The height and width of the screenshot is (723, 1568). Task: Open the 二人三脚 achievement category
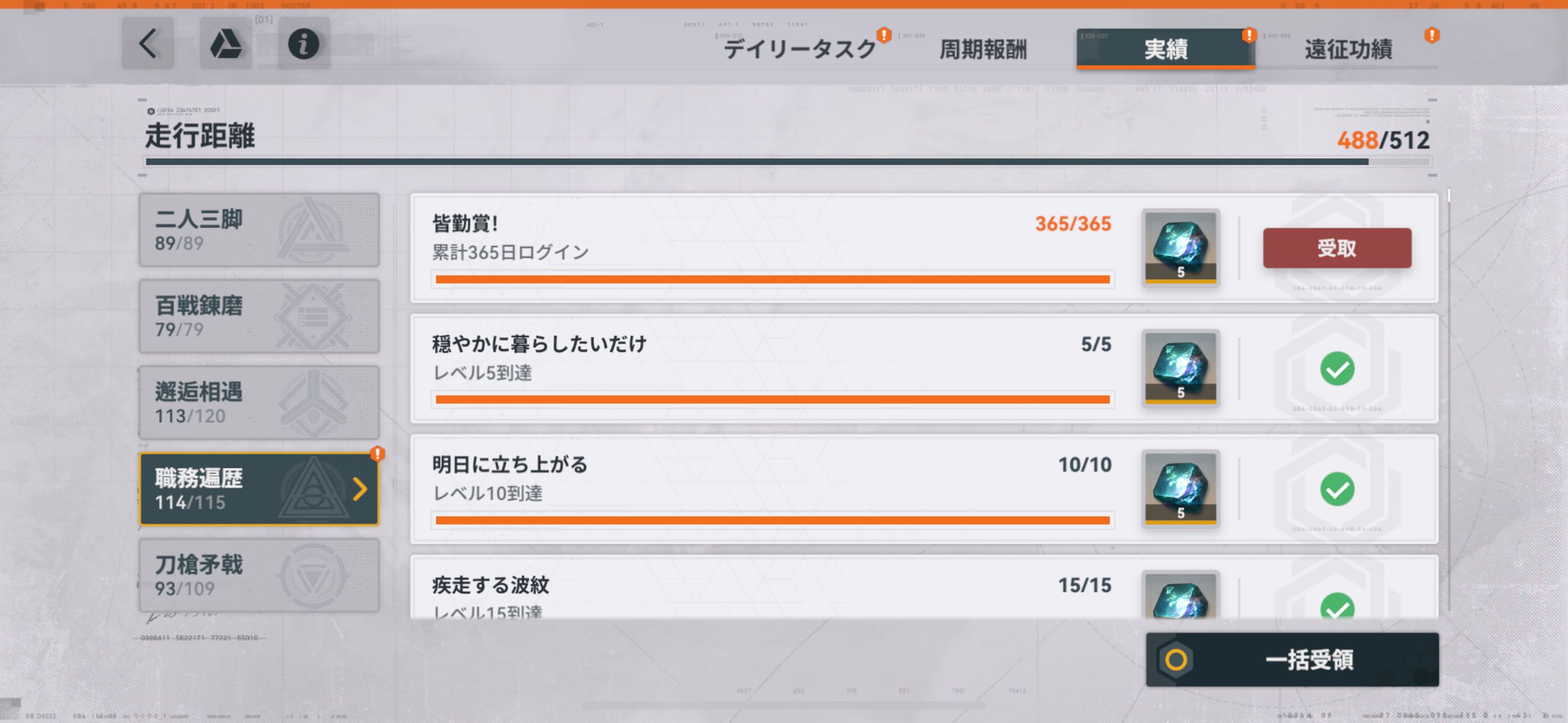click(259, 230)
